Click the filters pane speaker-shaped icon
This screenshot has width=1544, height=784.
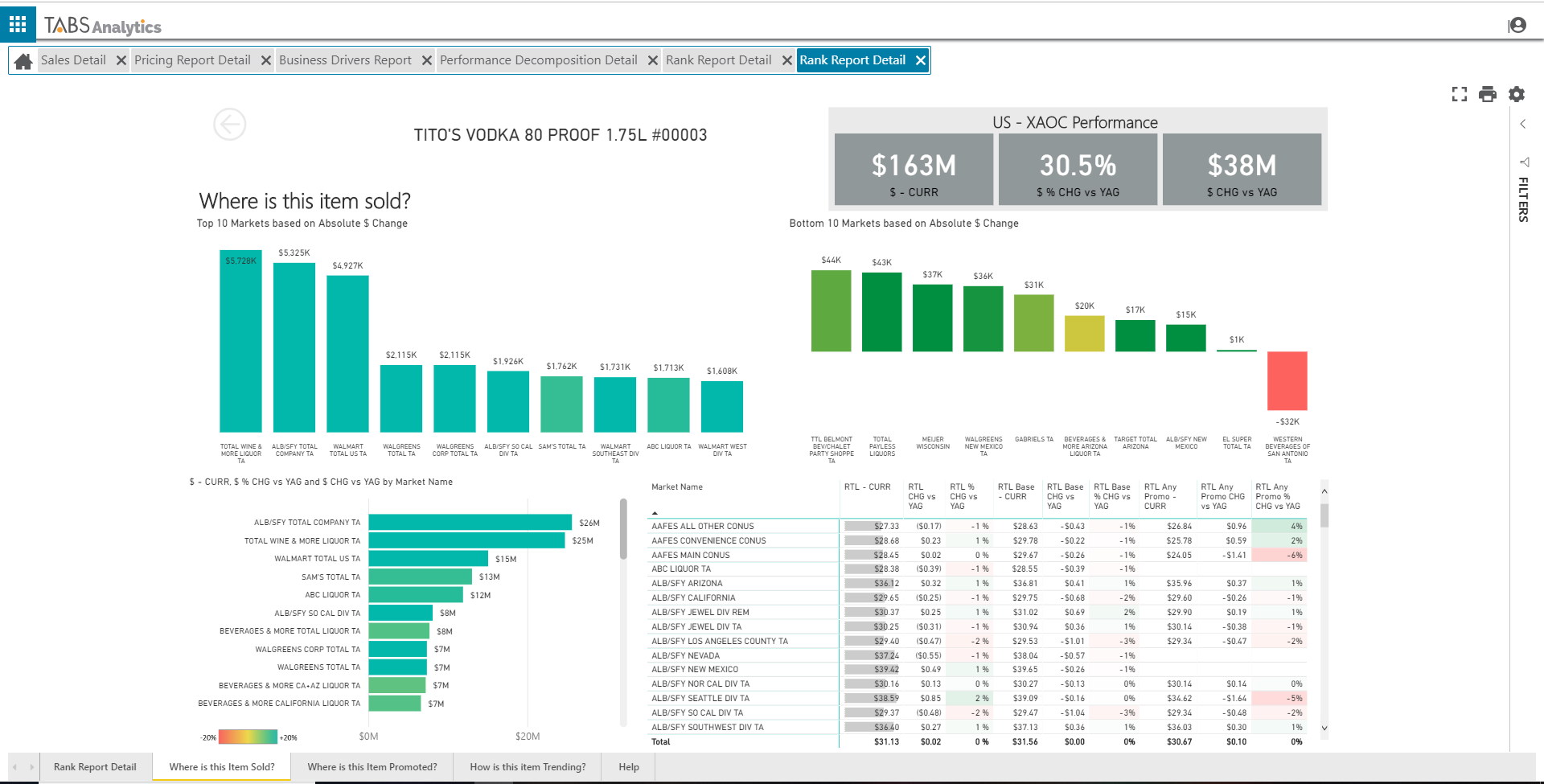coord(1523,162)
